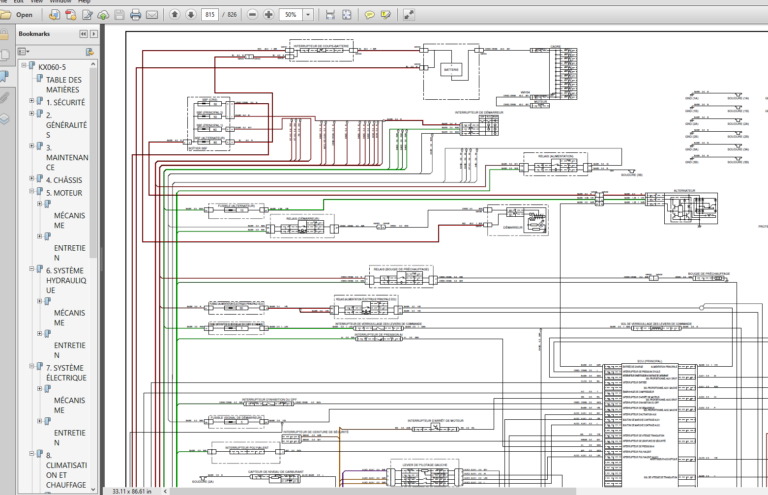The image size is (768, 495).
Task: Click the Print icon in toolbar
Action: click(x=135, y=15)
